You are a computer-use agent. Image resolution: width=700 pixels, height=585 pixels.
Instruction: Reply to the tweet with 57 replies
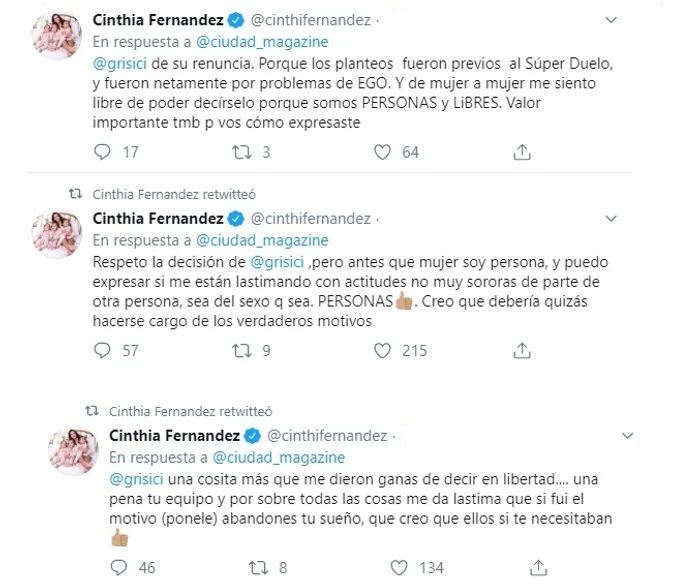102,351
